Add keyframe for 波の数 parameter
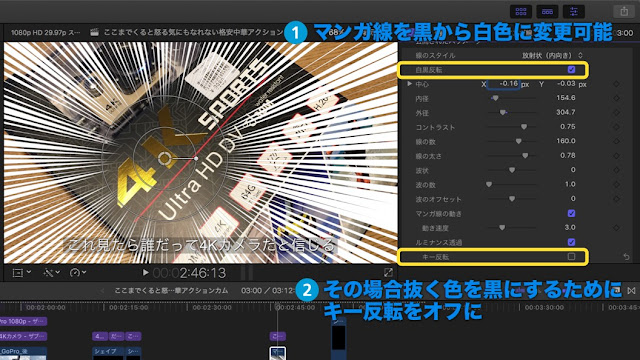Image resolution: width=640 pixels, height=360 pixels. [x=616, y=184]
